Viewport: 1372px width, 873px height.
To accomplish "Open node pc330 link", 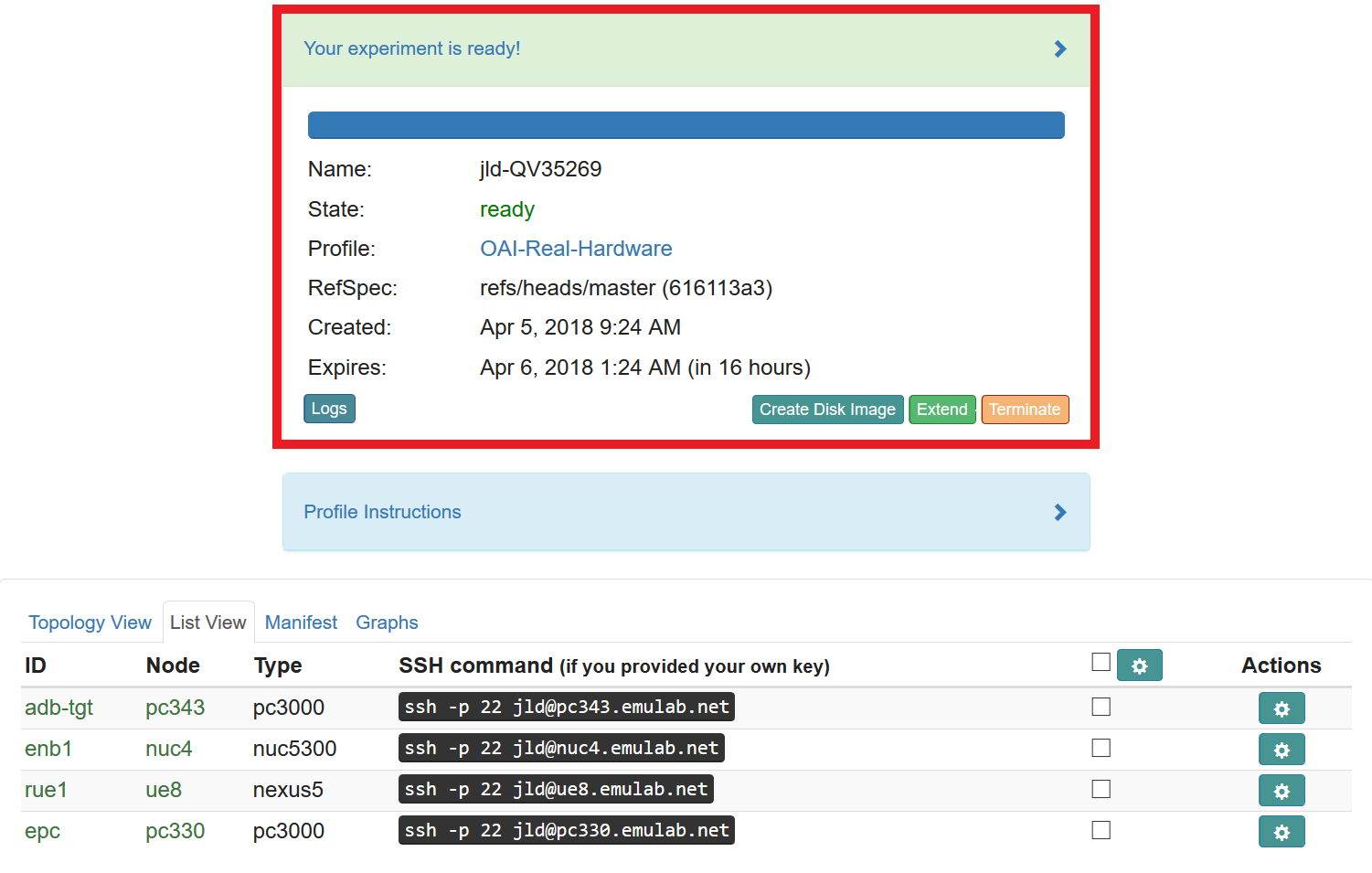I will (x=175, y=831).
